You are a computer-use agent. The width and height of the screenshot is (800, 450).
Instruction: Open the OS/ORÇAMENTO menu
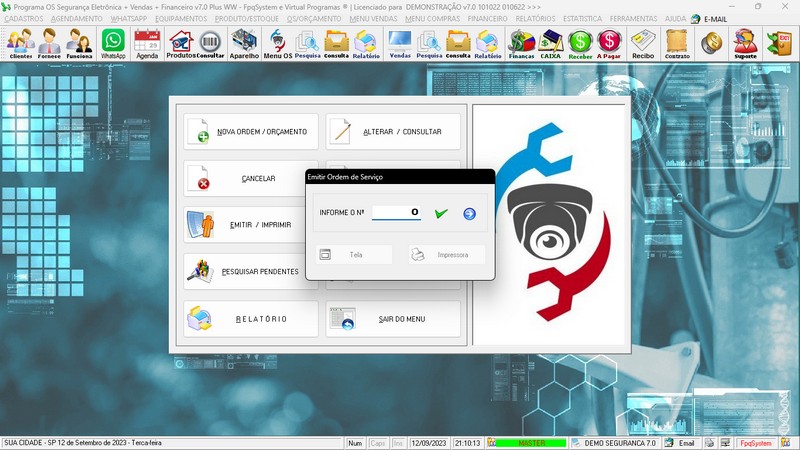(x=314, y=19)
